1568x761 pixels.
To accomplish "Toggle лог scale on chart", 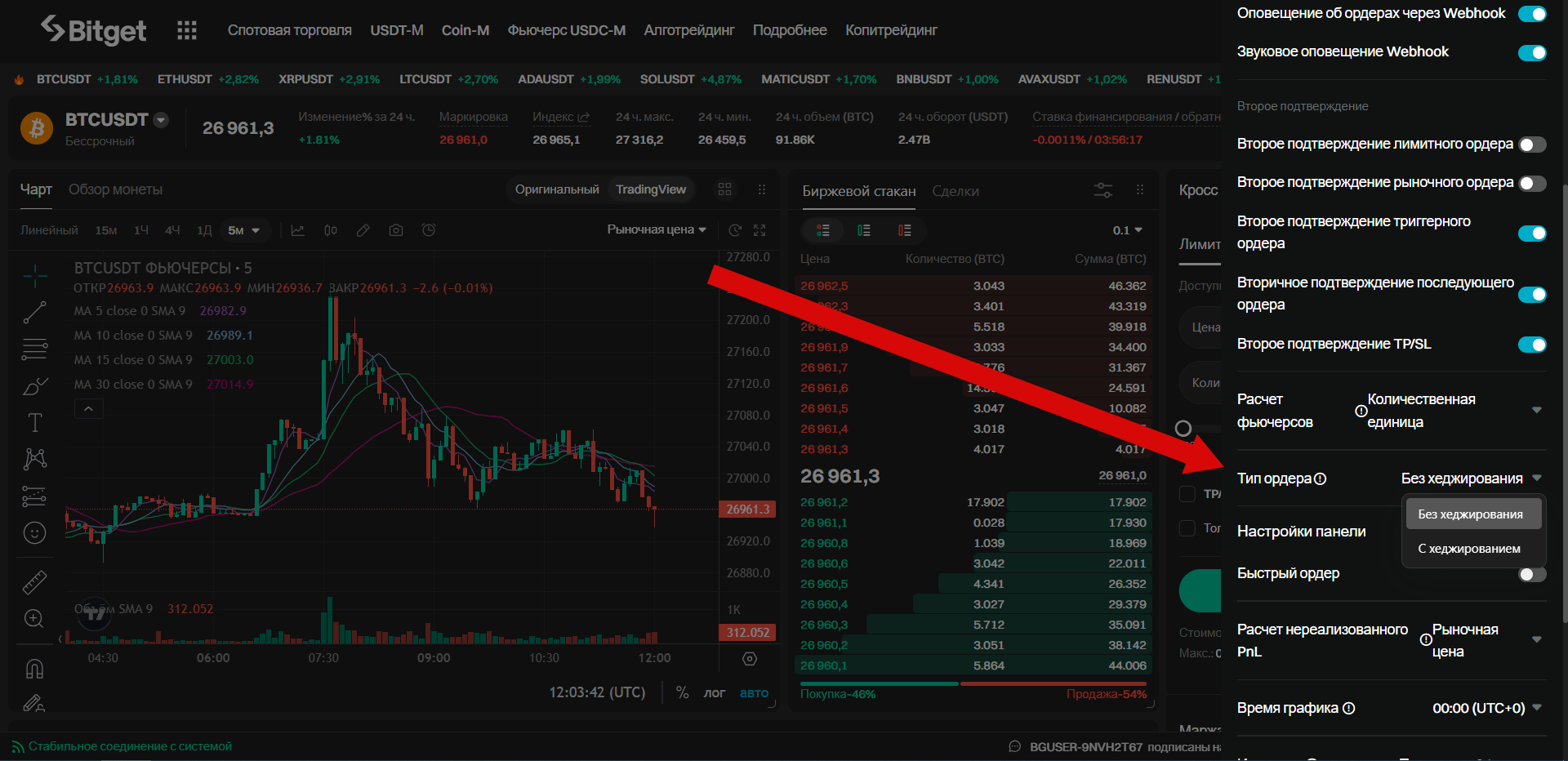I will pos(715,692).
